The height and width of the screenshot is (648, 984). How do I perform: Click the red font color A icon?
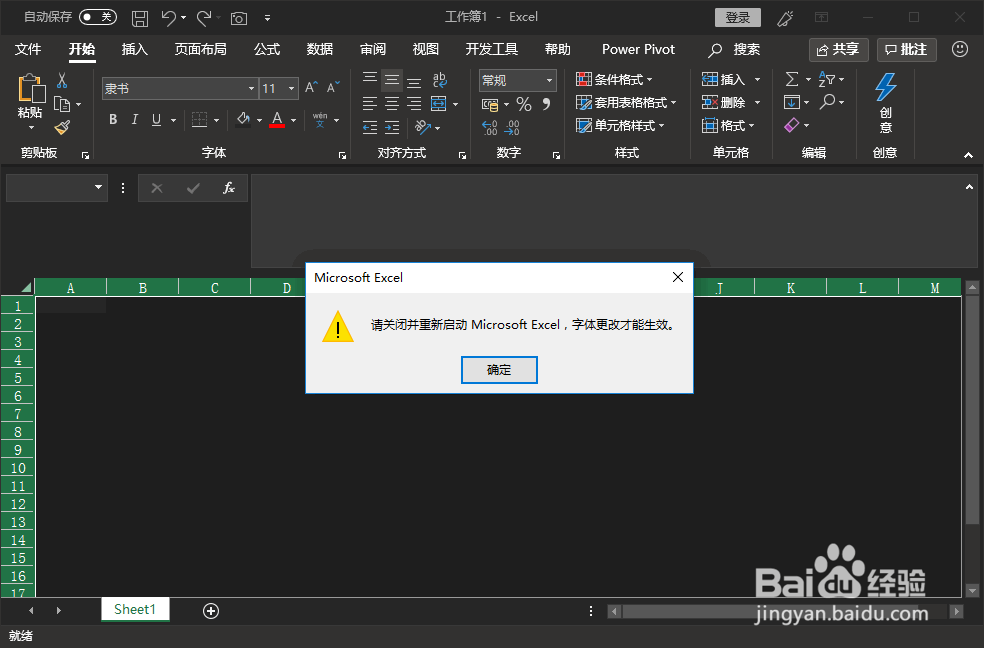pos(277,119)
